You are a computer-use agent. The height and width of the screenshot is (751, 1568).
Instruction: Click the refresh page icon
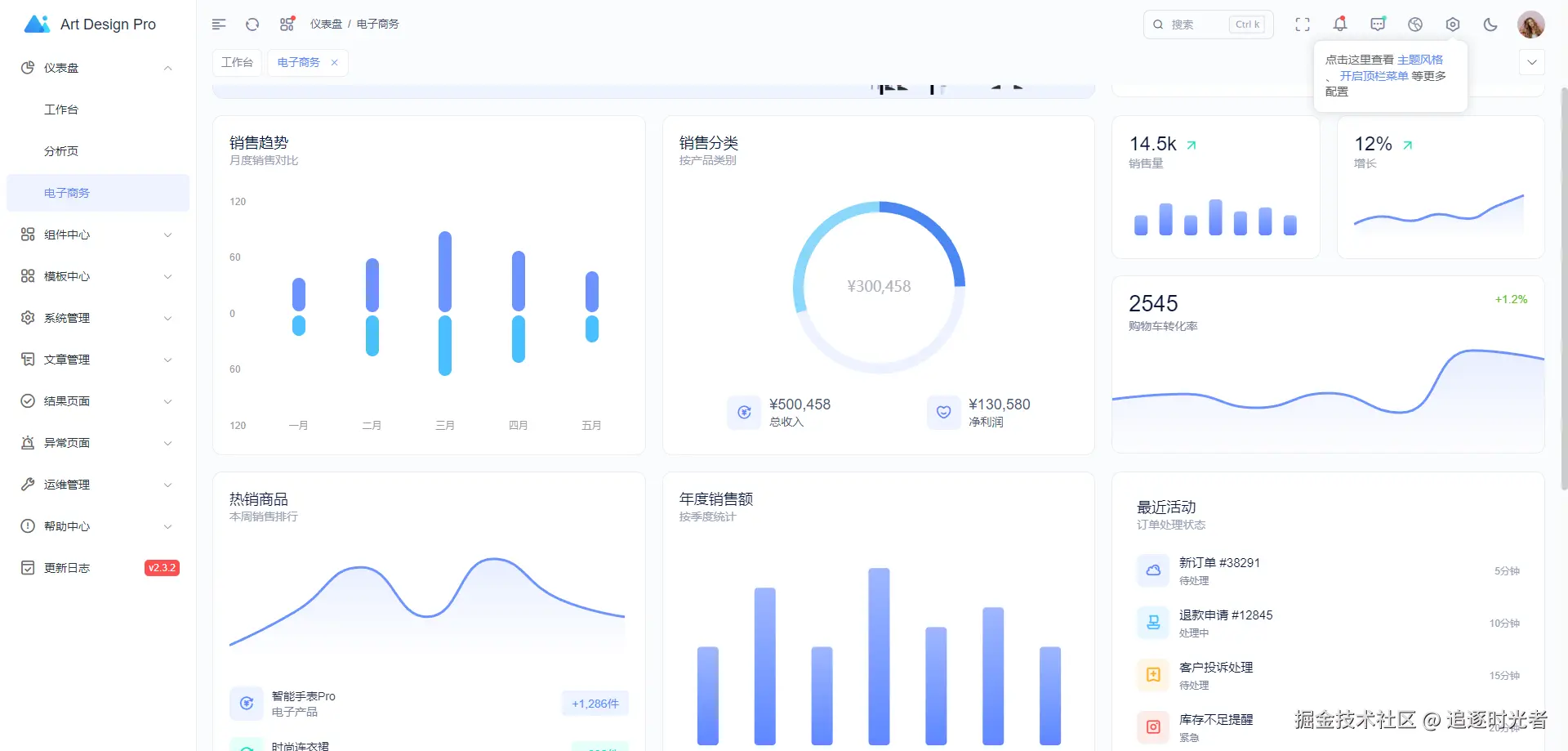click(252, 25)
